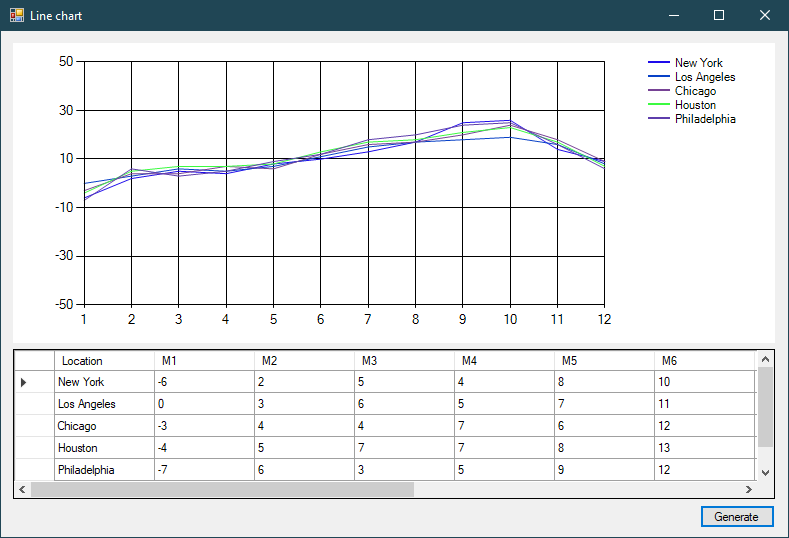
Task: Click the M4 column header
Action: point(504,361)
